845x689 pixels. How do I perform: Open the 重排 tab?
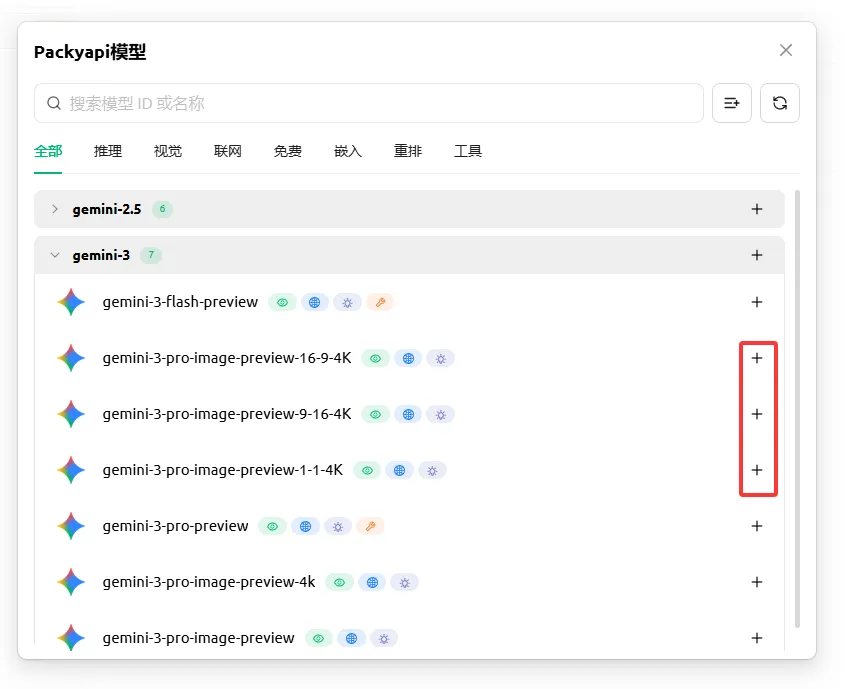407,151
